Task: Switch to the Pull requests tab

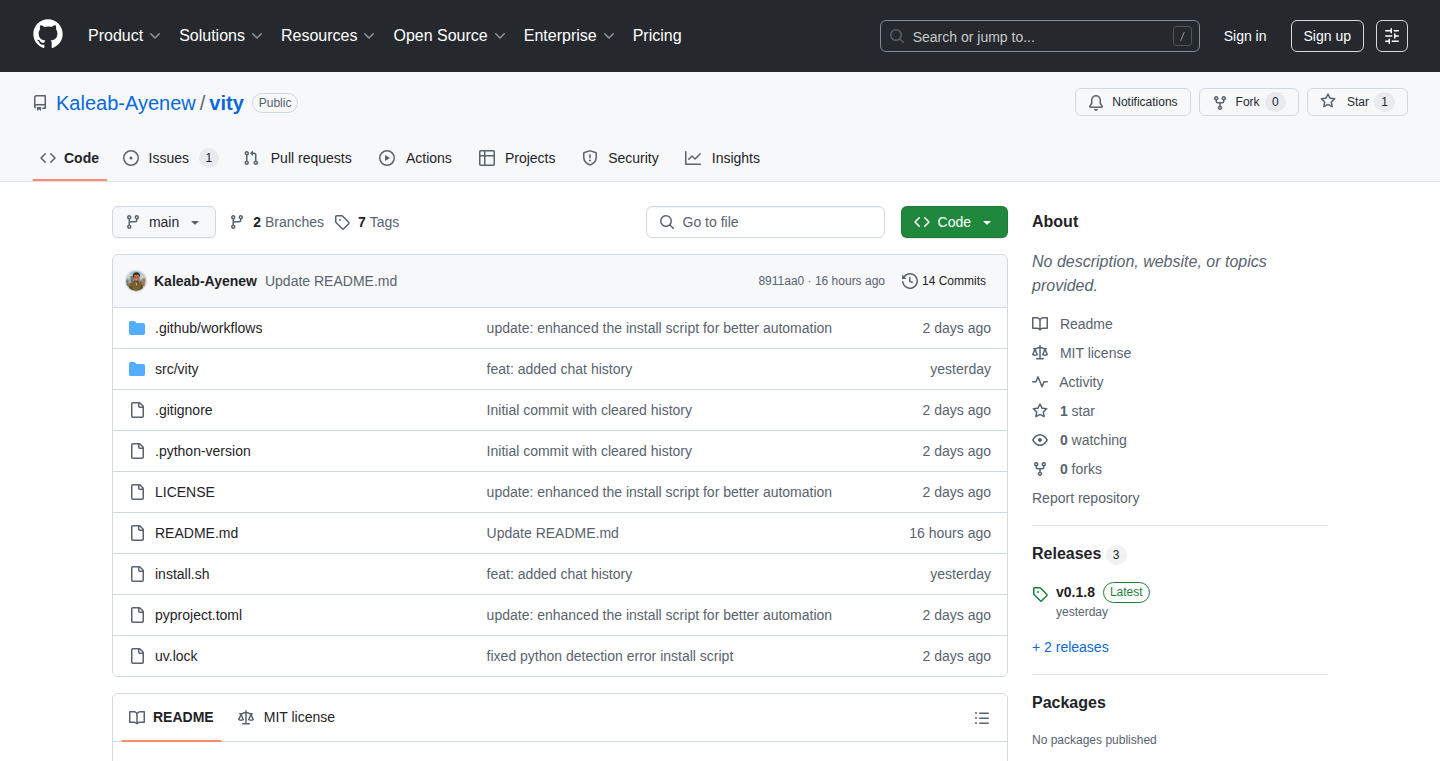Action: [298, 158]
